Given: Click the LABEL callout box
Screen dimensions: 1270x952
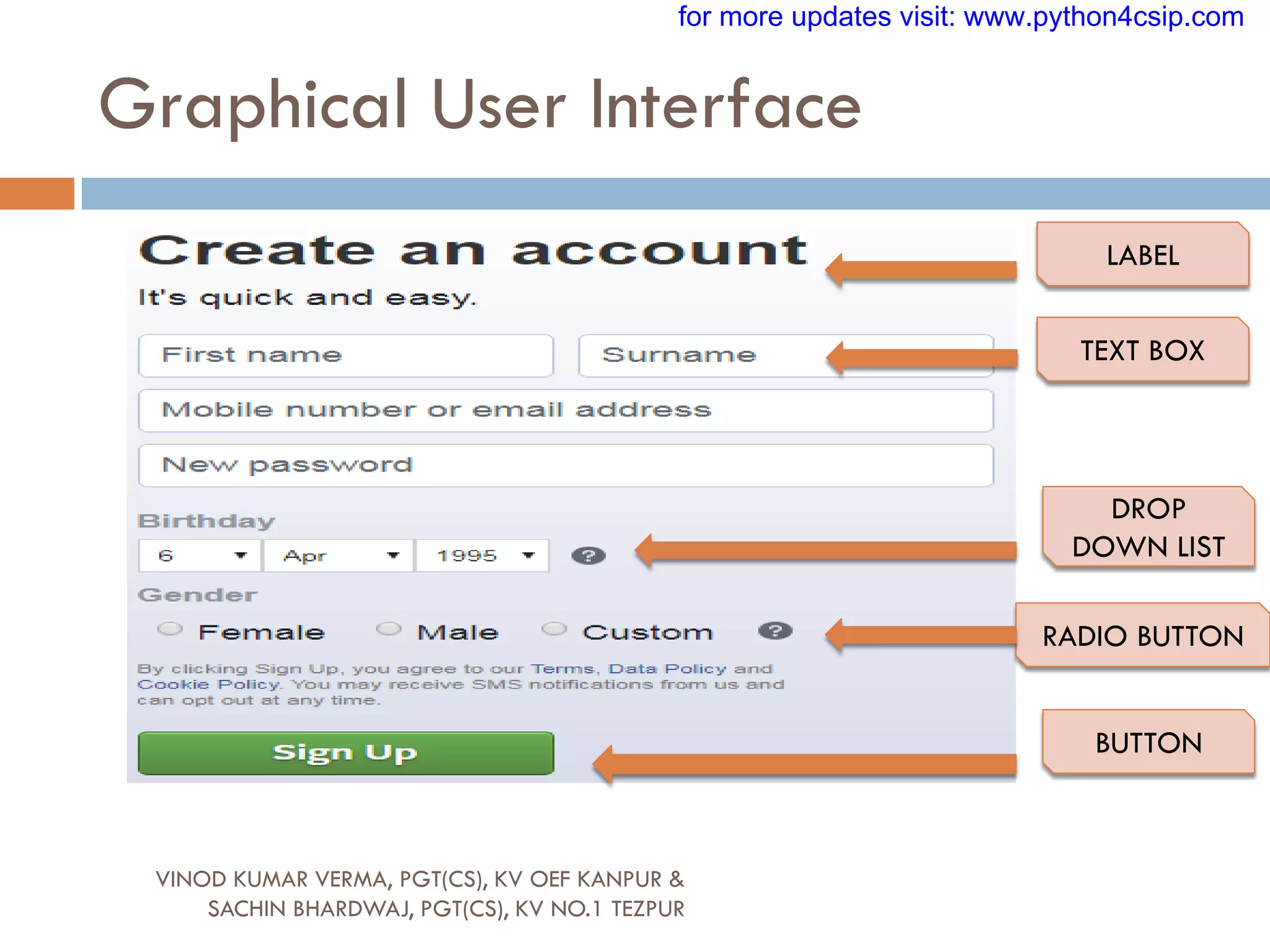Looking at the screenshot, I should tap(1143, 255).
